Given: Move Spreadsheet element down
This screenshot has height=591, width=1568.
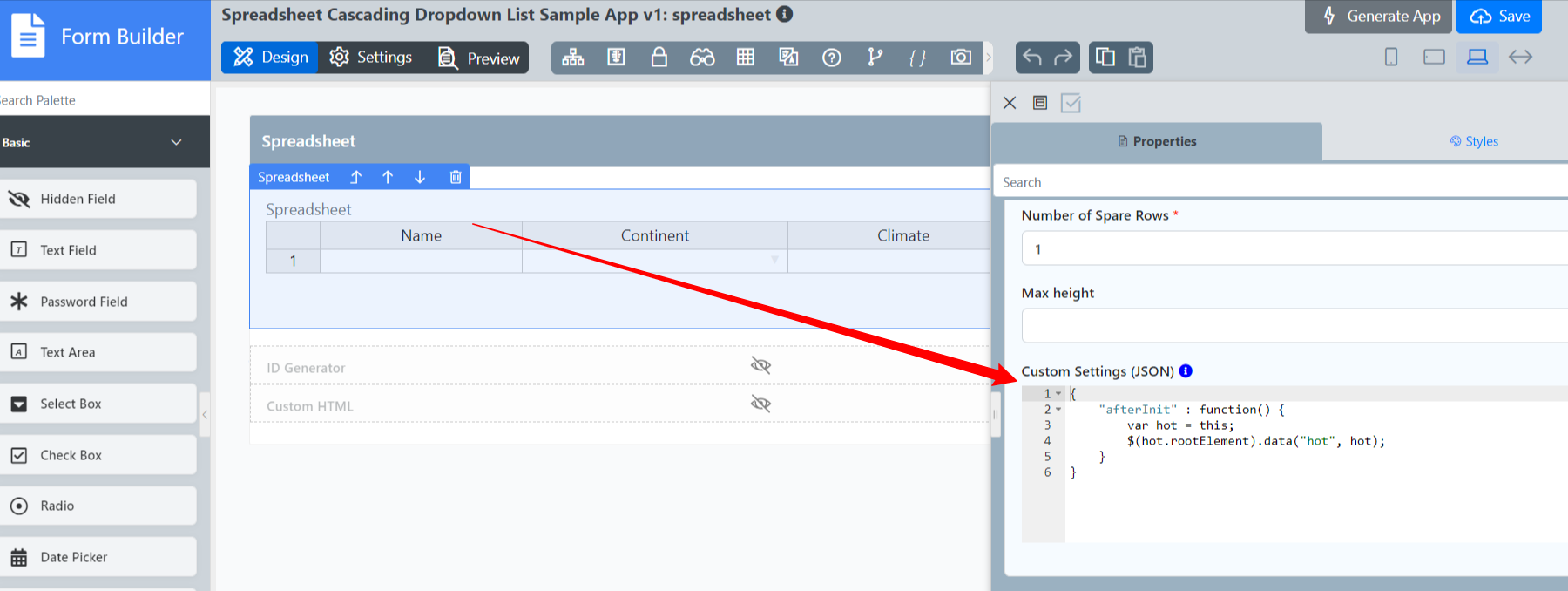Looking at the screenshot, I should tap(420, 177).
